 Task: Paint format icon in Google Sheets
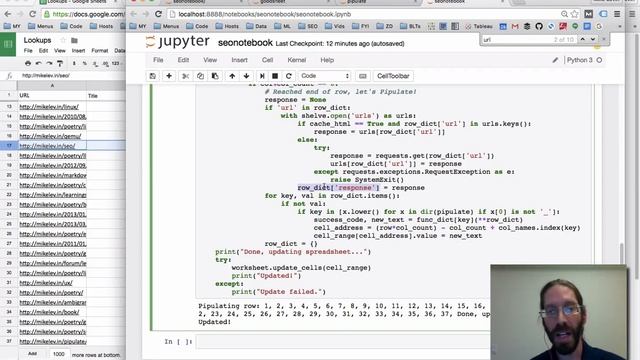[60, 64]
